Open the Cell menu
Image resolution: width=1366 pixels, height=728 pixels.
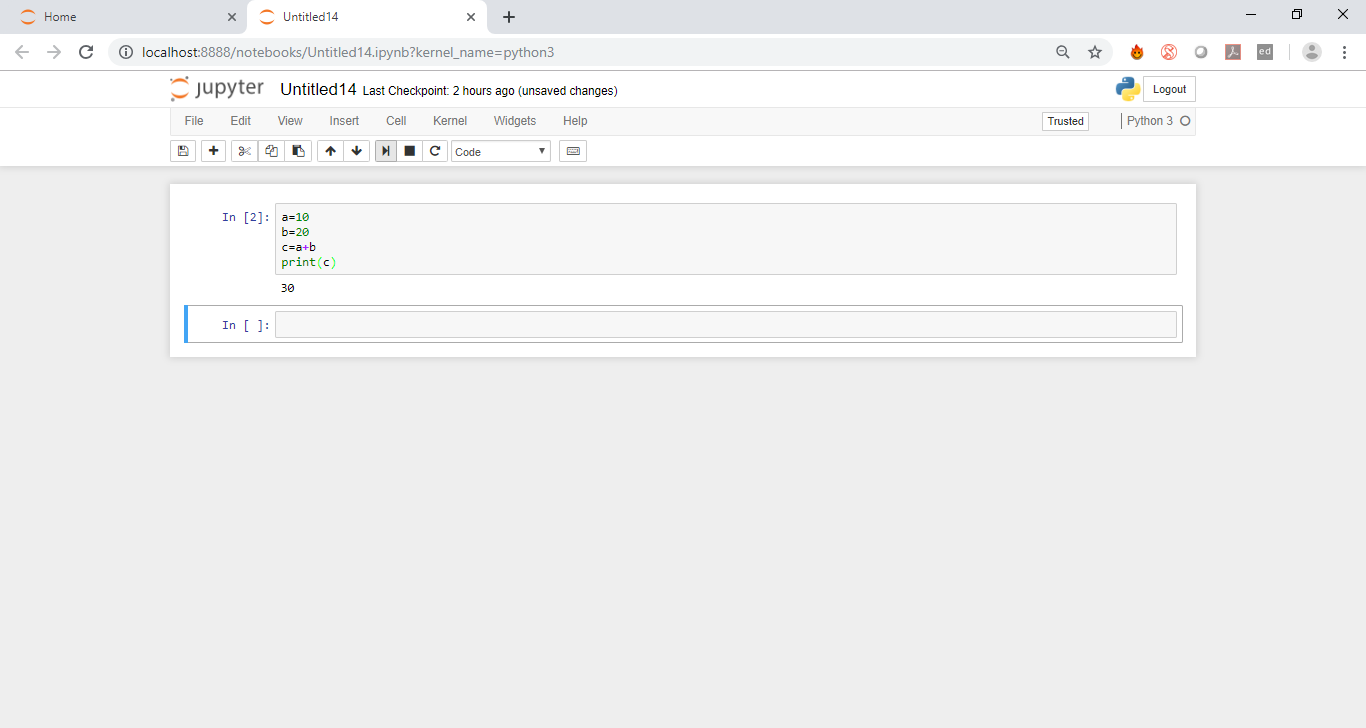click(396, 121)
